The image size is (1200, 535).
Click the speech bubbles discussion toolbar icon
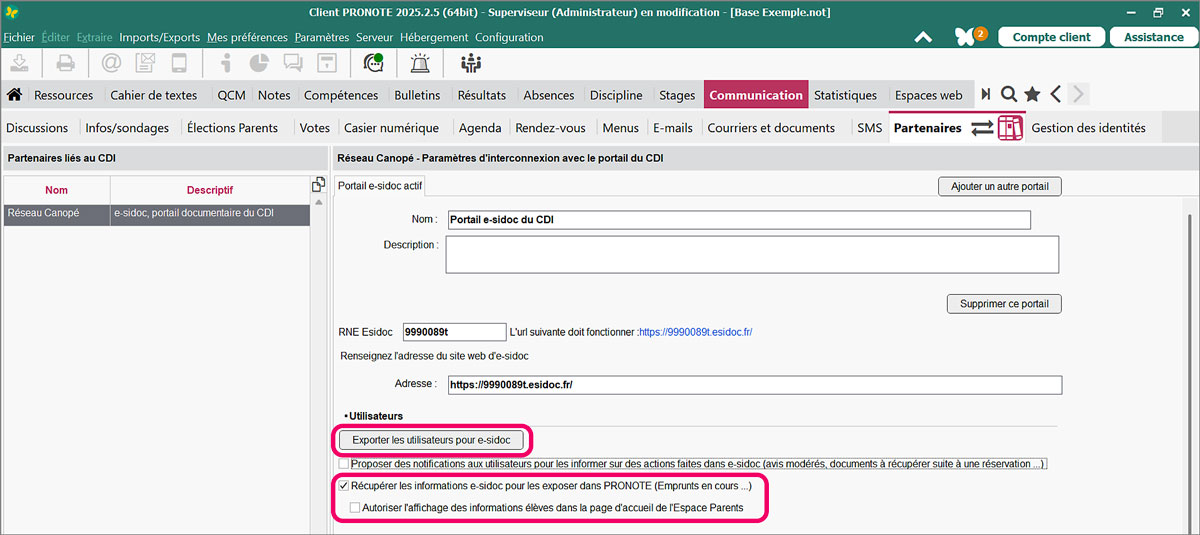(293, 63)
